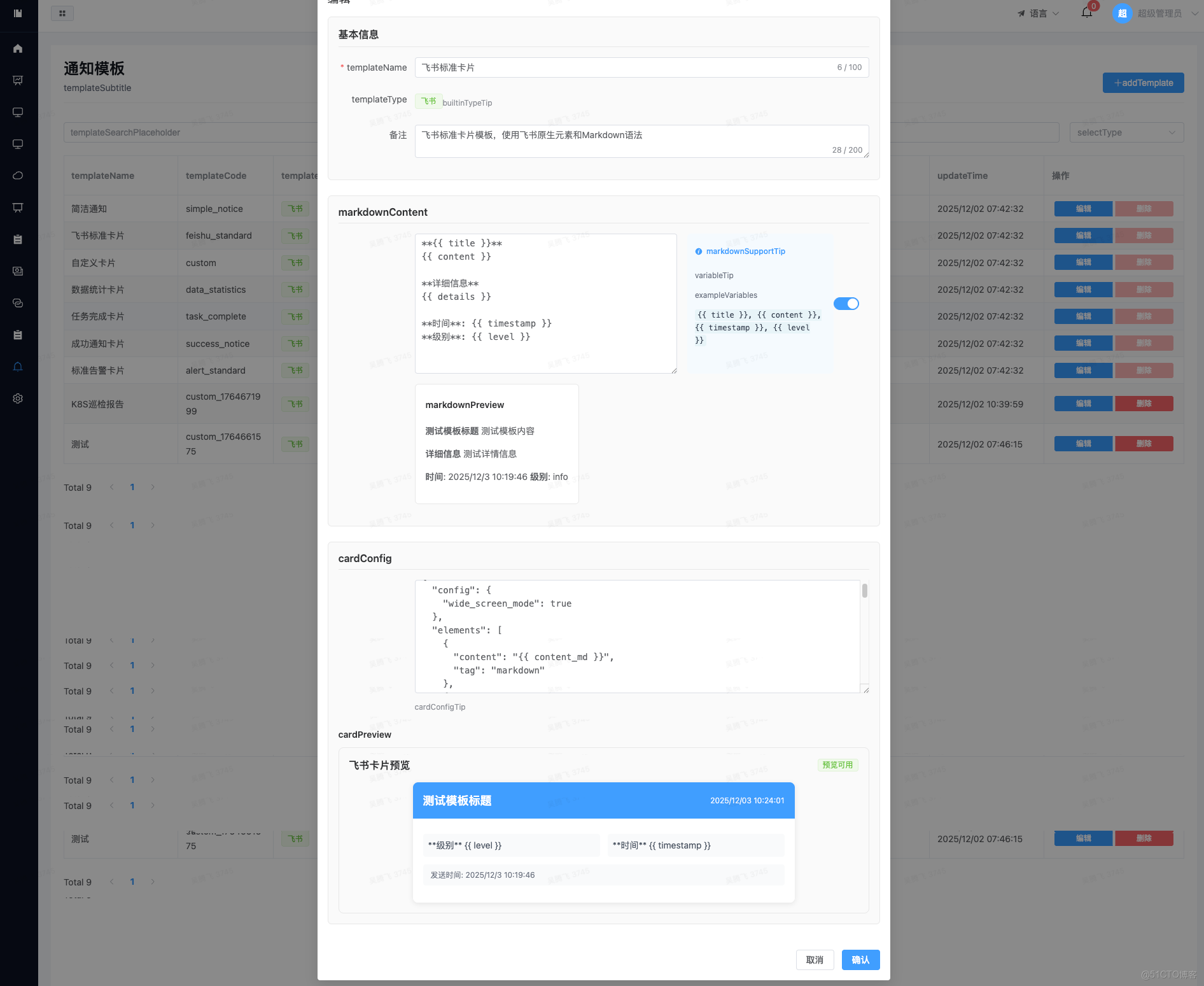Open the 语言 language dropdown
This screenshot has width=1204, height=986.
click(1038, 13)
